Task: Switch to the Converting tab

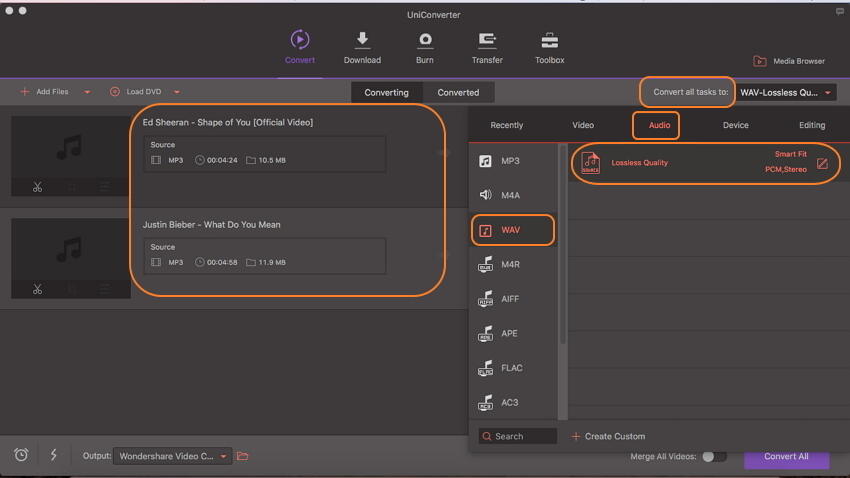Action: pyautogui.click(x=387, y=92)
